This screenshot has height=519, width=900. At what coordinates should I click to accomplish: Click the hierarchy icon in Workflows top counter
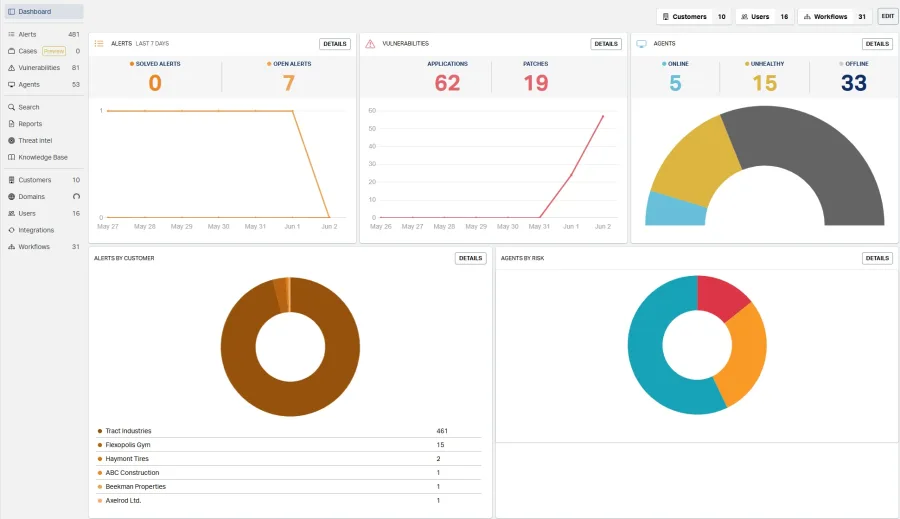[x=807, y=17]
